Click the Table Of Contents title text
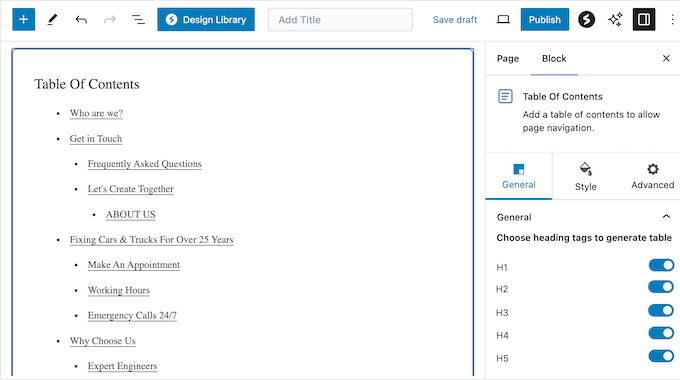The image size is (680, 380). [87, 84]
